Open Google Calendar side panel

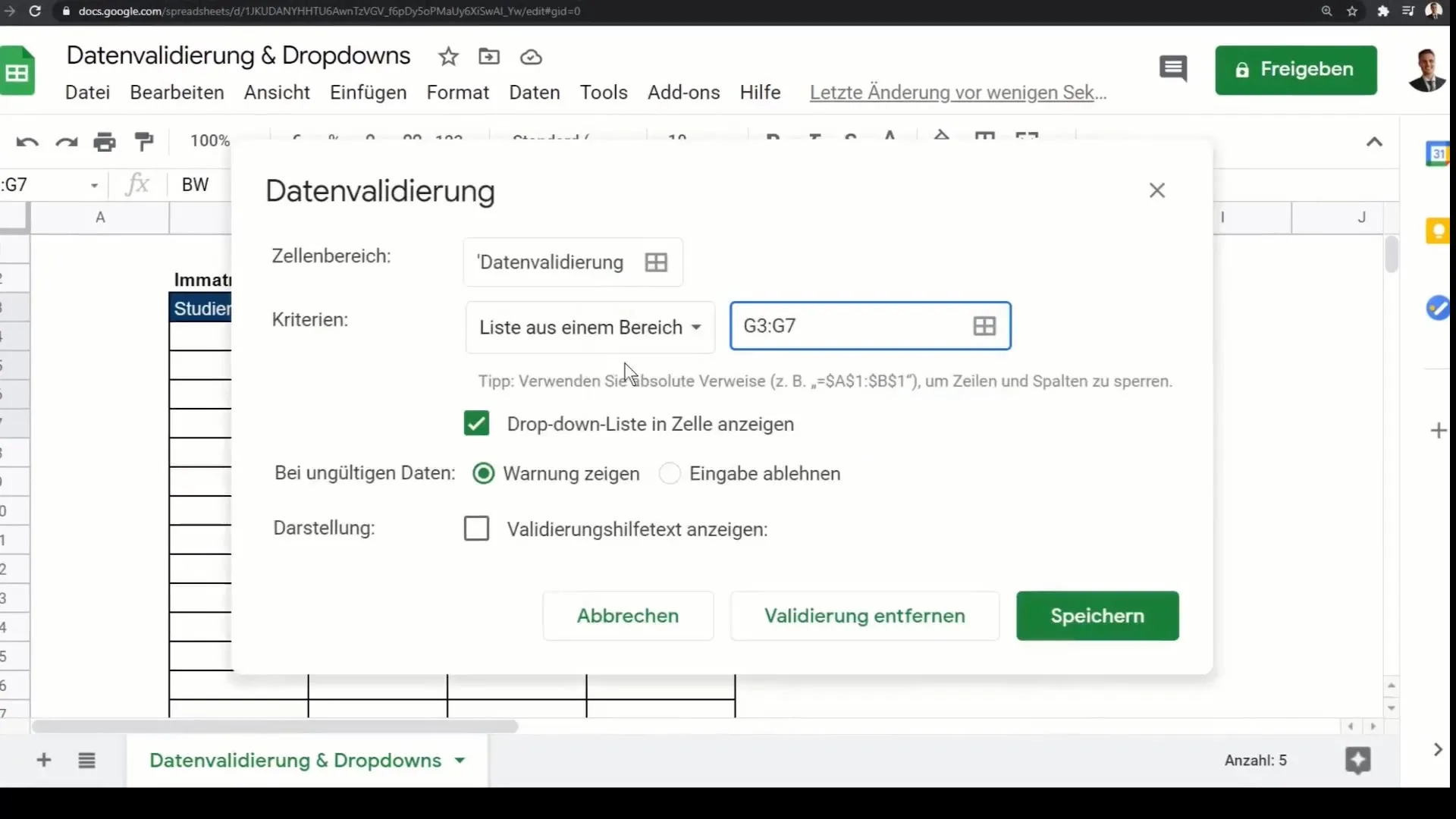1438,154
